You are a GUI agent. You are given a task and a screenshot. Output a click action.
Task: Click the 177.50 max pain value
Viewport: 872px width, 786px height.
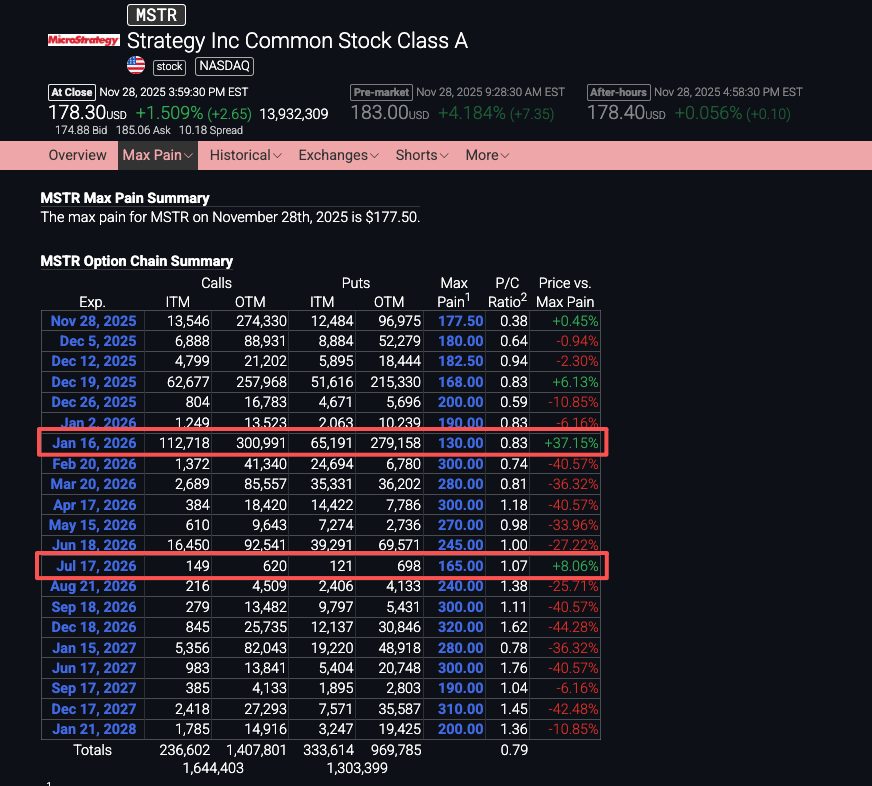[460, 321]
